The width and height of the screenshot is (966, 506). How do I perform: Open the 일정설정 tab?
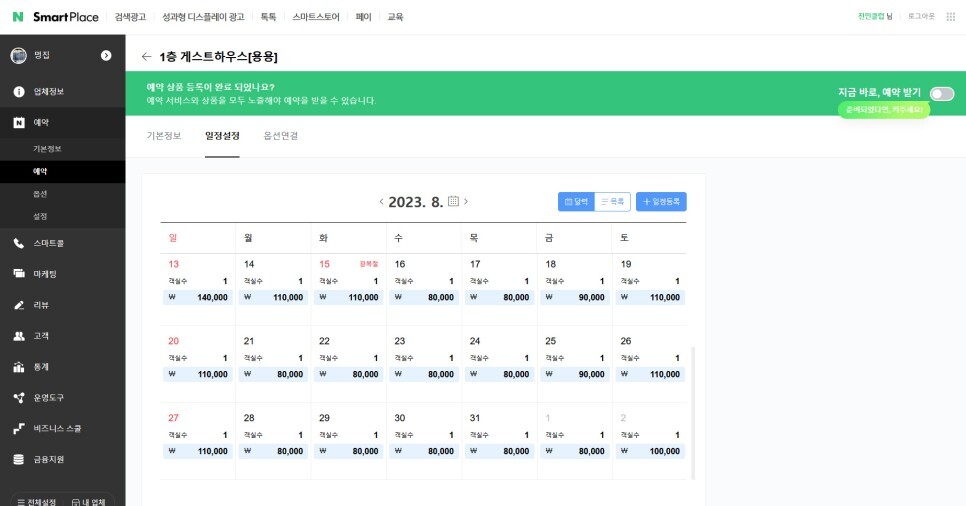pyautogui.click(x=222, y=136)
